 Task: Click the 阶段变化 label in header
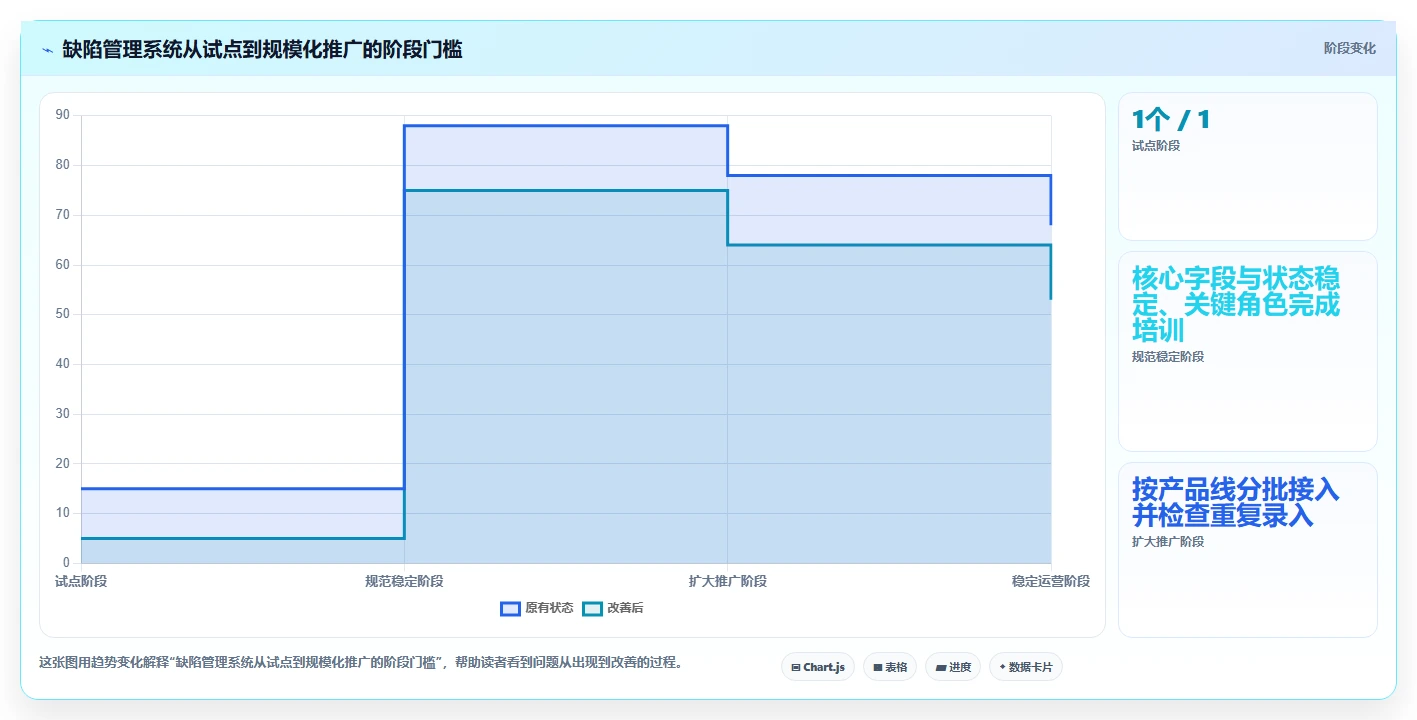1350,49
